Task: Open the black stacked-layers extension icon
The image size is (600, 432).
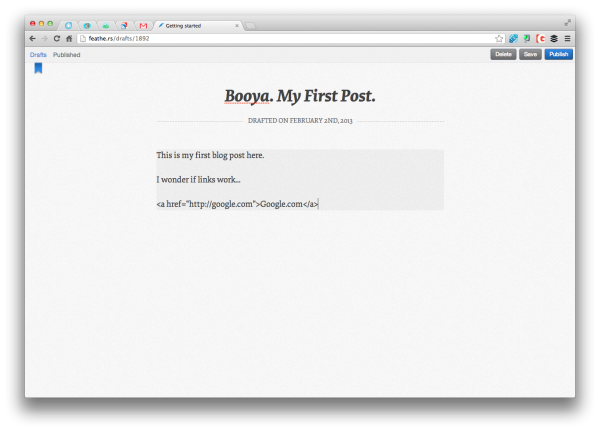Action: [x=554, y=39]
